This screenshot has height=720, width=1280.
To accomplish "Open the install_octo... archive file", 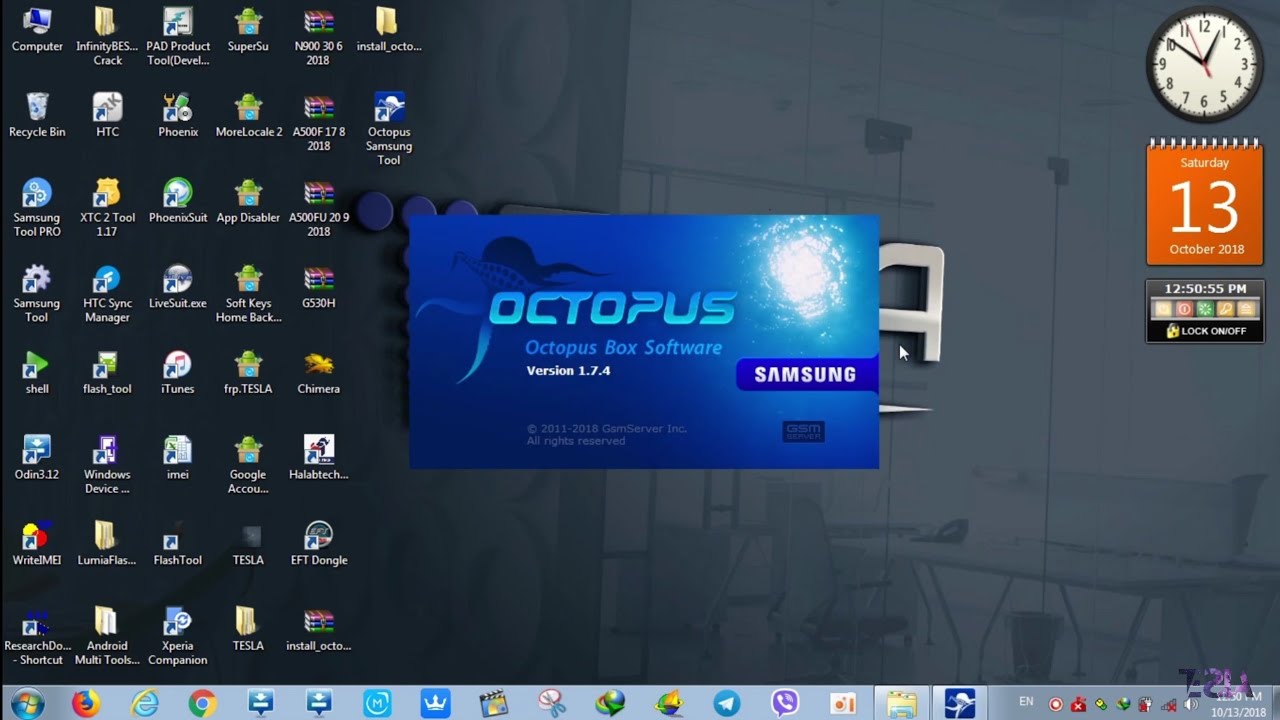I will click(318, 629).
